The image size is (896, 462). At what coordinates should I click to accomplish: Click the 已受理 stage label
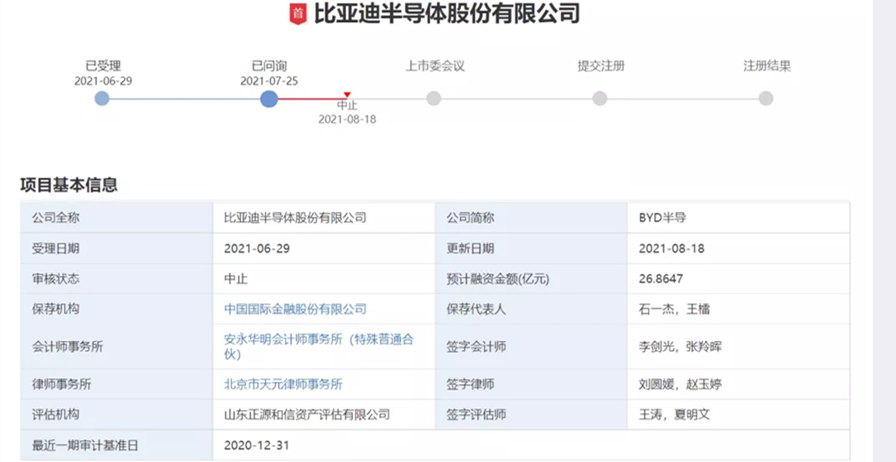(x=103, y=66)
